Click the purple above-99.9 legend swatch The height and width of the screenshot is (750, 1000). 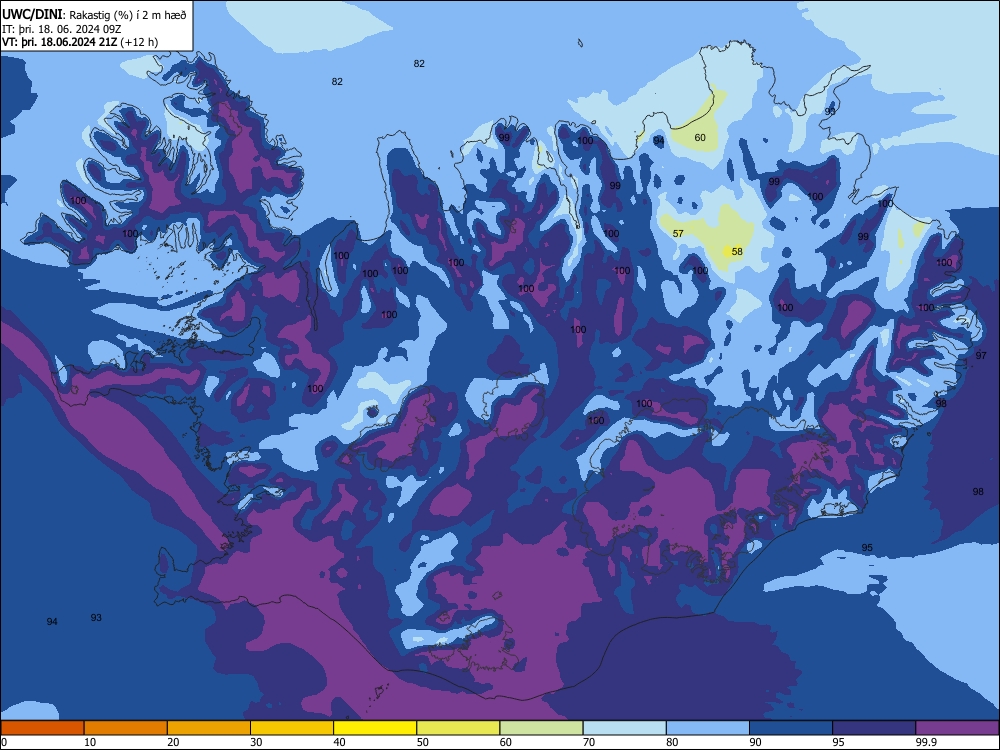[957, 728]
